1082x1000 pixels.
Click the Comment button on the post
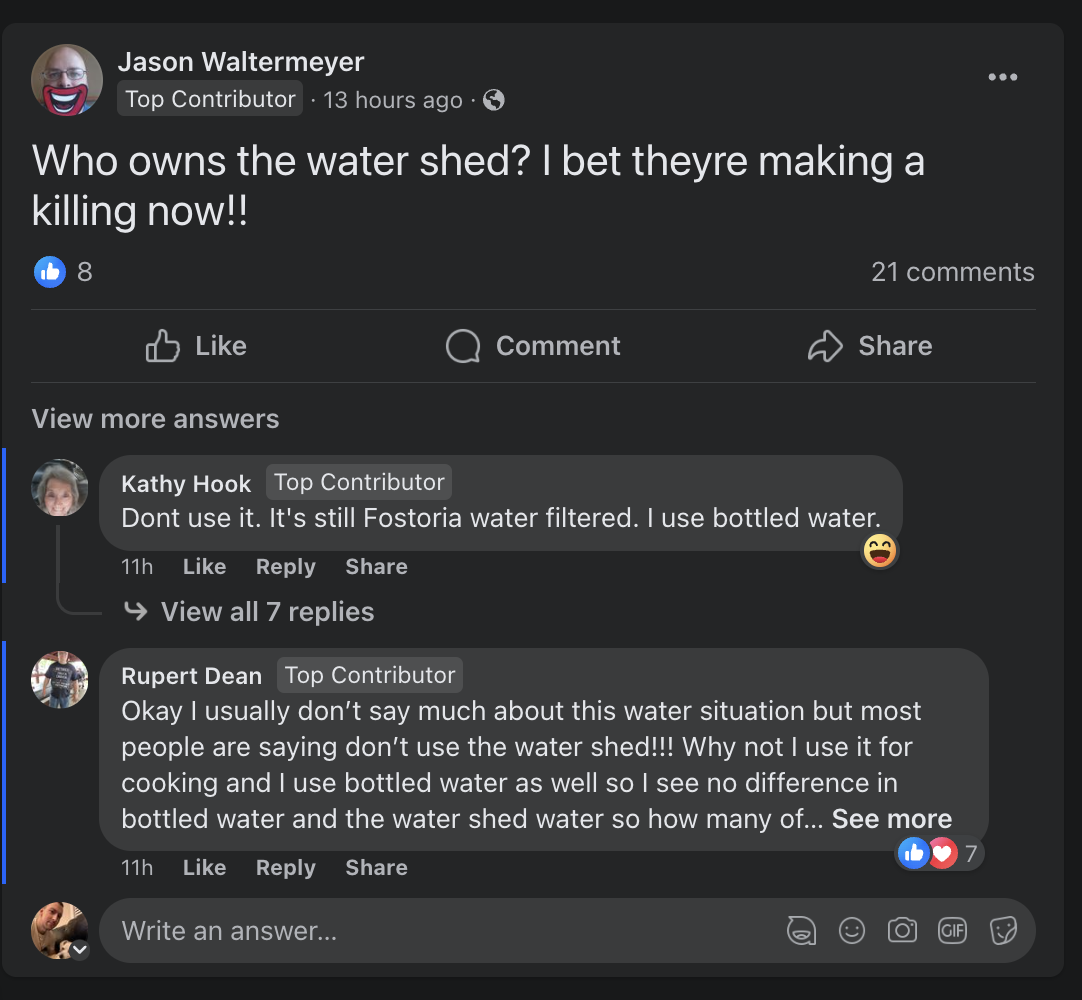[x=533, y=346]
